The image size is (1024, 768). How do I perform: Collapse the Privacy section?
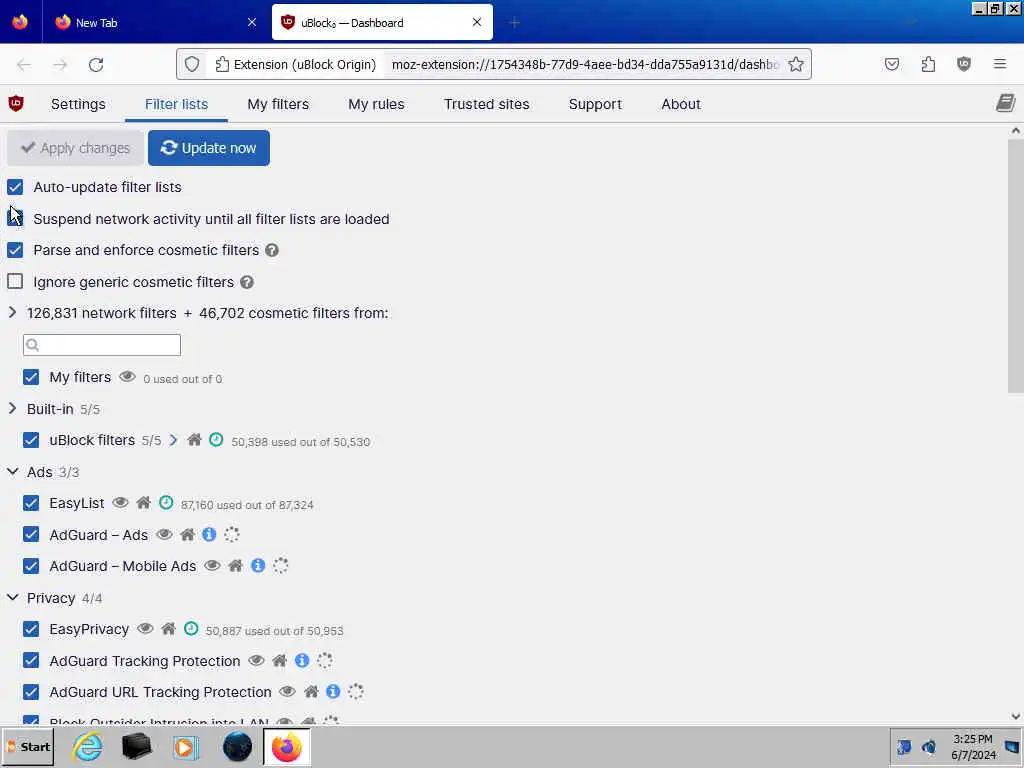pos(12,598)
